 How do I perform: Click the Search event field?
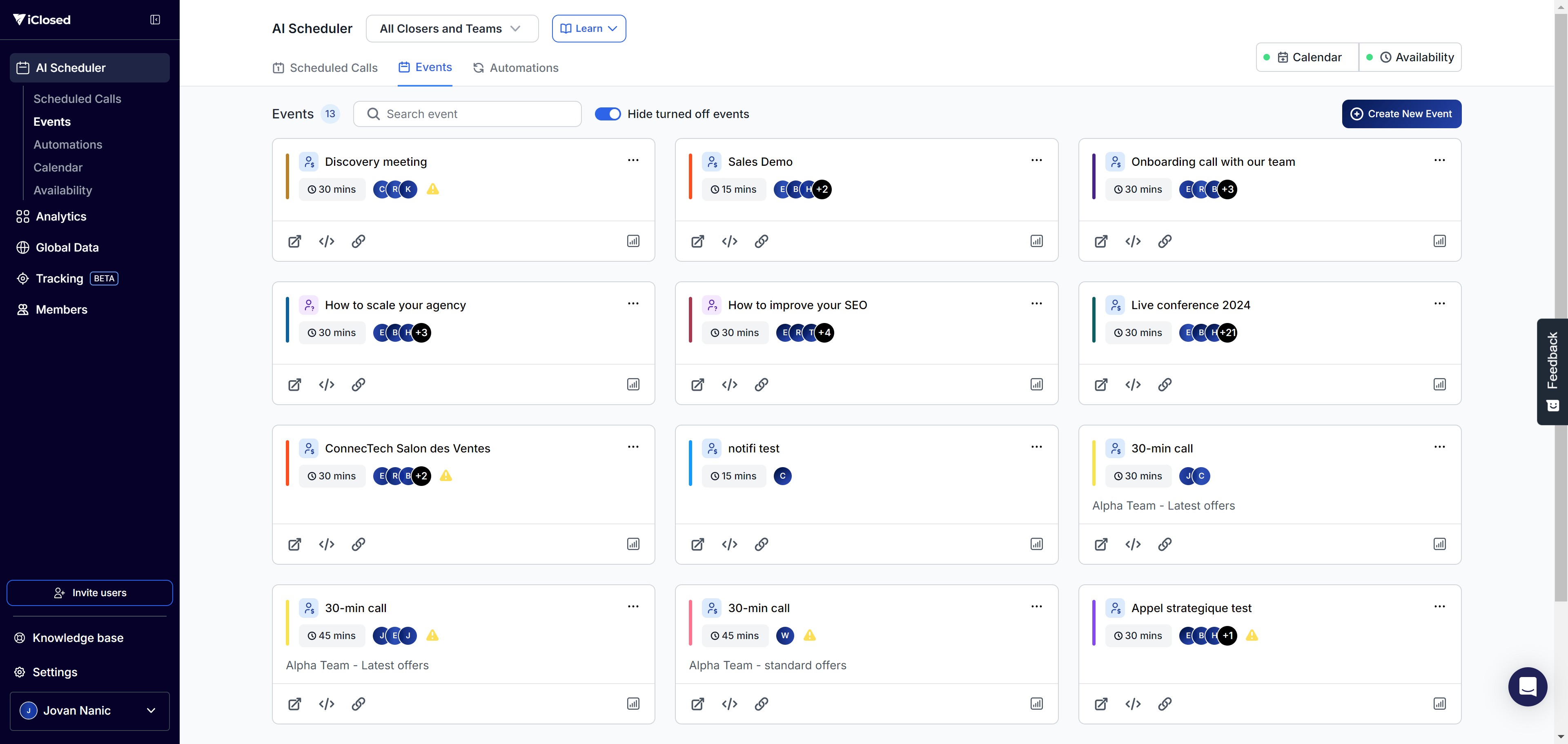click(468, 114)
